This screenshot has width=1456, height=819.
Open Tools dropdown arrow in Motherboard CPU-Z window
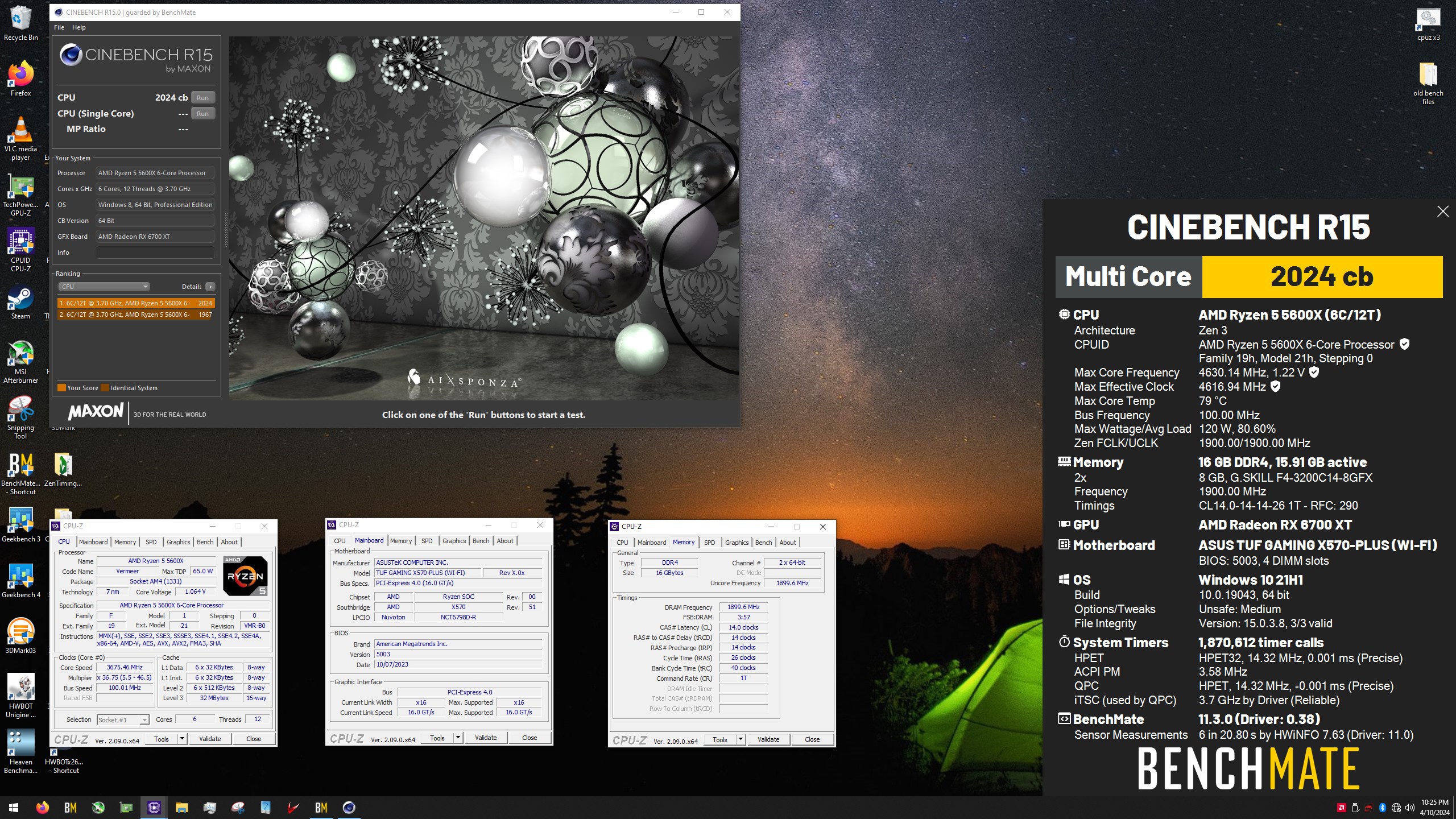click(458, 738)
